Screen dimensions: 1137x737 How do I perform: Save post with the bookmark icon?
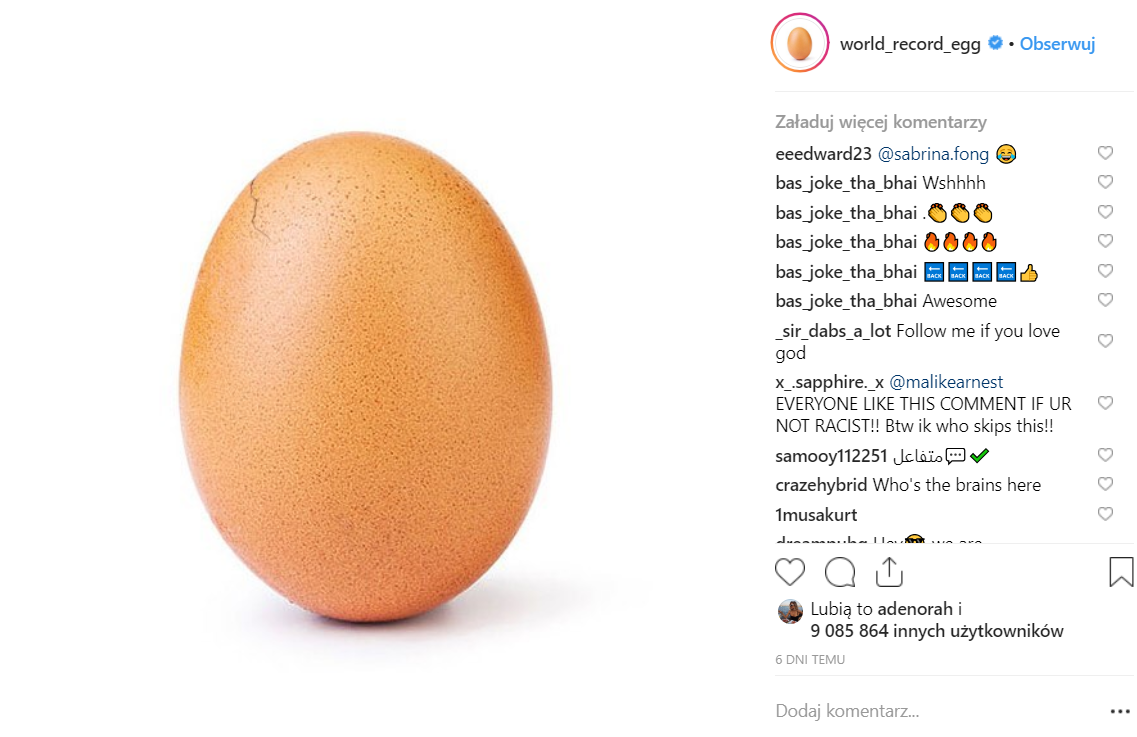(1121, 572)
